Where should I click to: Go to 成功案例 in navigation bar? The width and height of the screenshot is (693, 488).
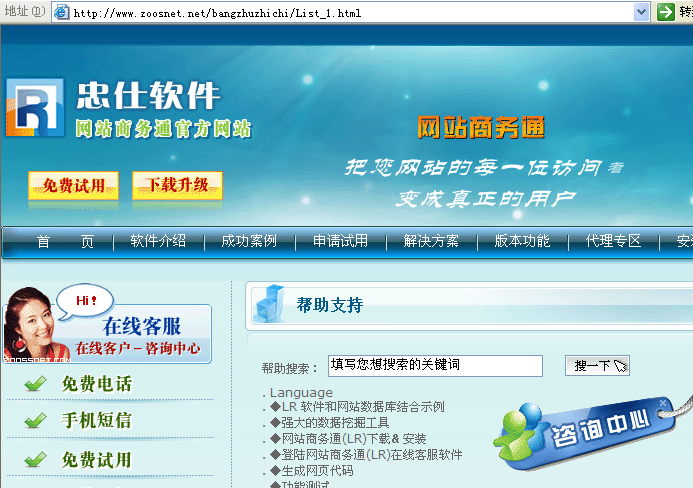(x=249, y=241)
